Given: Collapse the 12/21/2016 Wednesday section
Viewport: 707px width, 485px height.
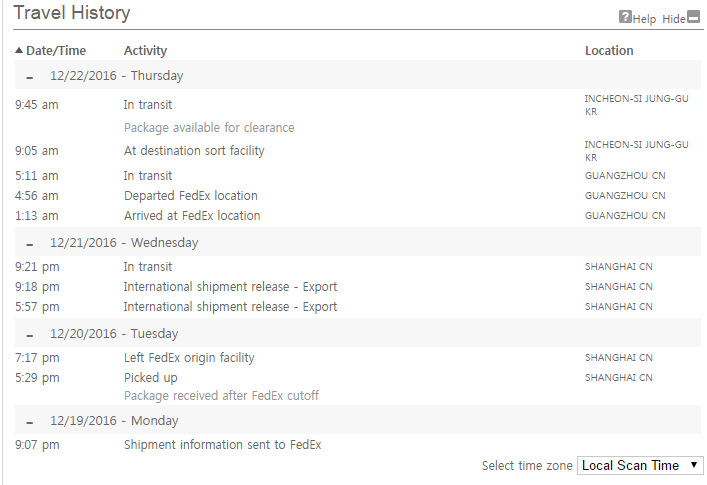Looking at the screenshot, I should click(30, 243).
